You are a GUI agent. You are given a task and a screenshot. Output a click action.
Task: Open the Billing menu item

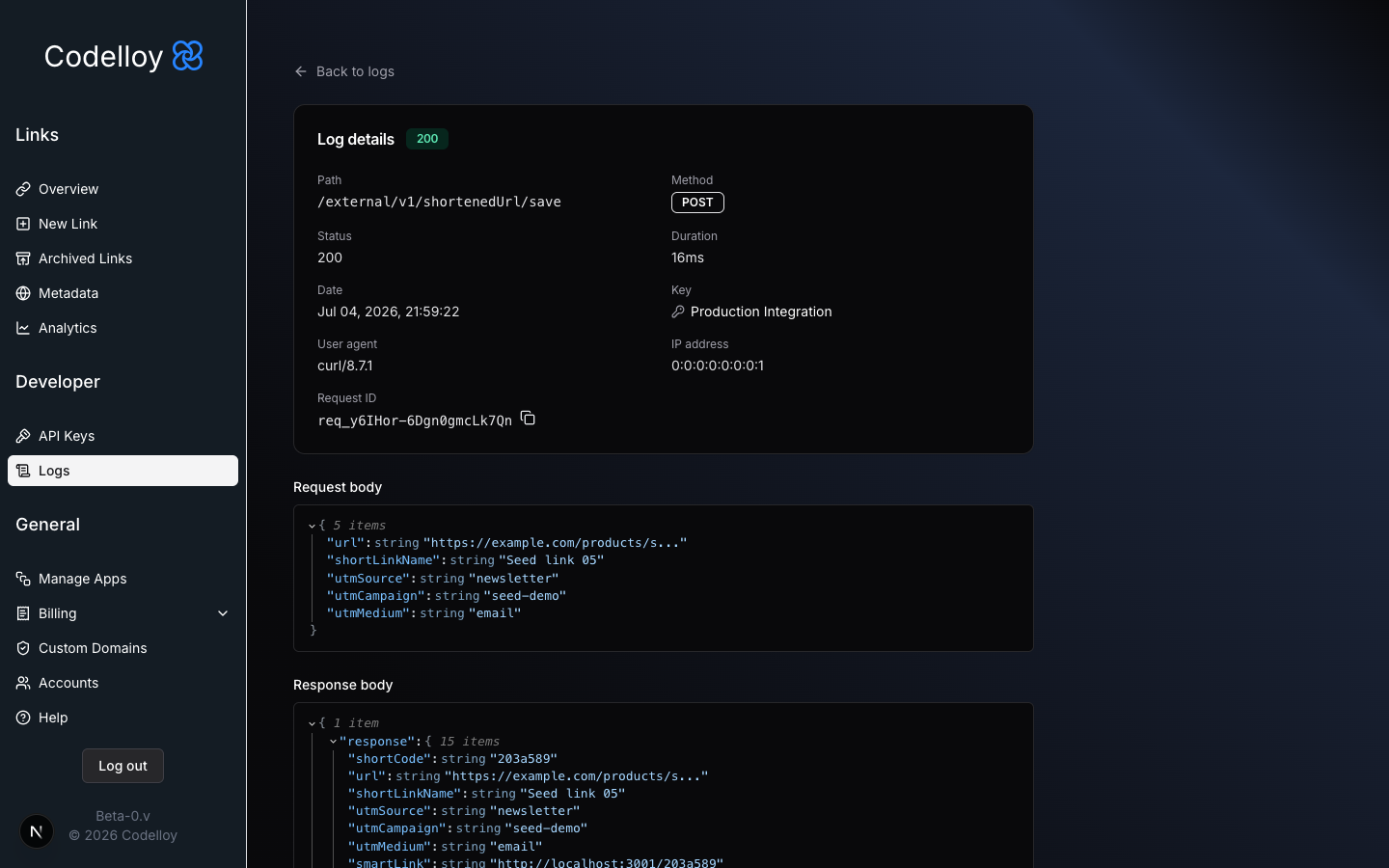(123, 613)
